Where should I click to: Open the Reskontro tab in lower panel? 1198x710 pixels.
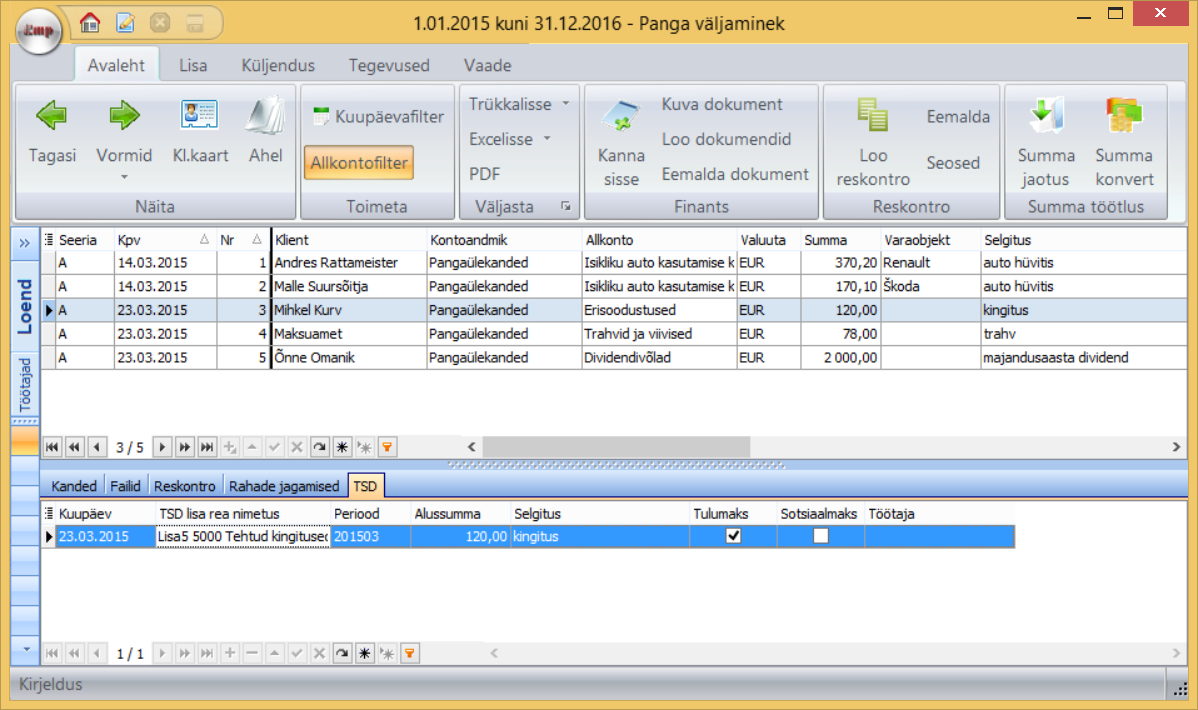click(x=185, y=486)
